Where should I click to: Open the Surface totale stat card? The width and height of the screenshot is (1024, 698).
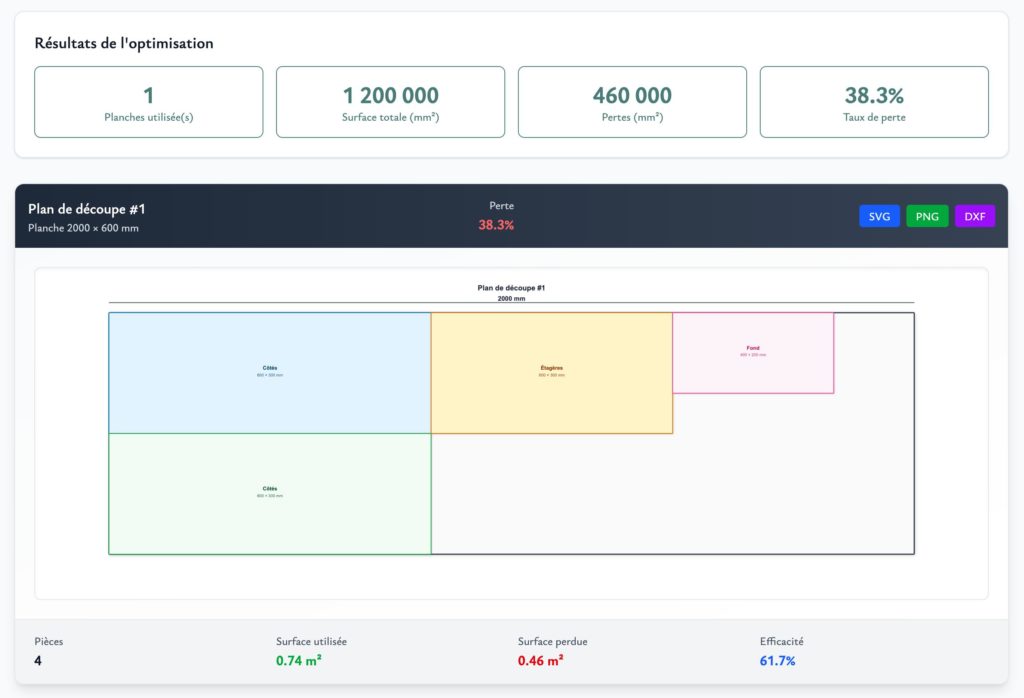pyautogui.click(x=390, y=102)
